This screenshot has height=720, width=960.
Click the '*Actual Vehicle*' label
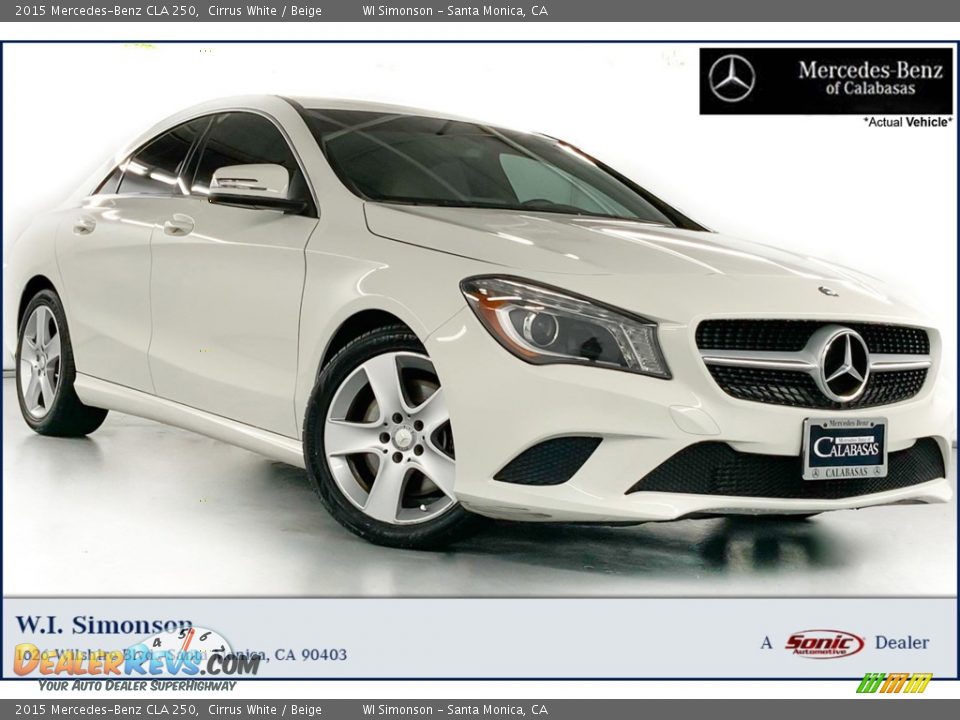[907, 122]
